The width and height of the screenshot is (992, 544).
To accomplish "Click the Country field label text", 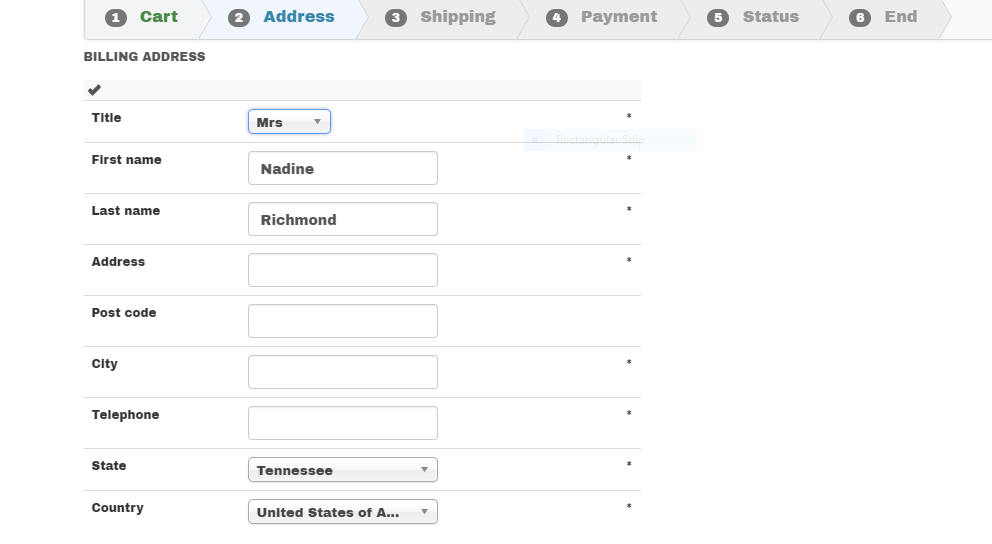I will 117,508.
